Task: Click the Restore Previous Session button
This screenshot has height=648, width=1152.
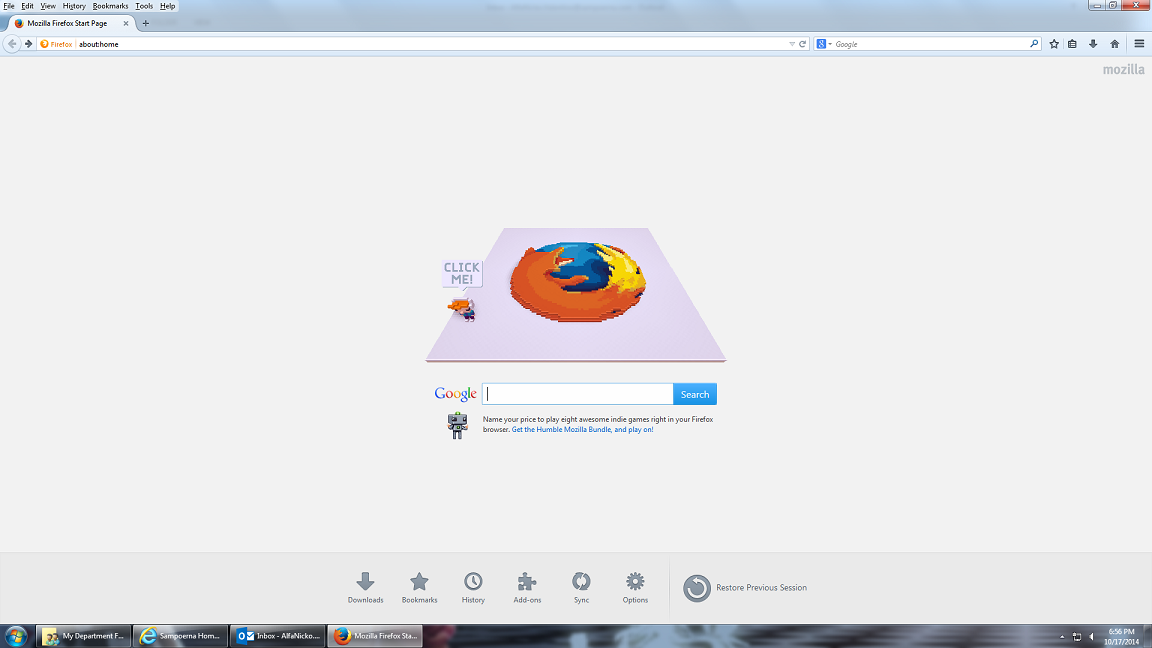Action: [745, 588]
